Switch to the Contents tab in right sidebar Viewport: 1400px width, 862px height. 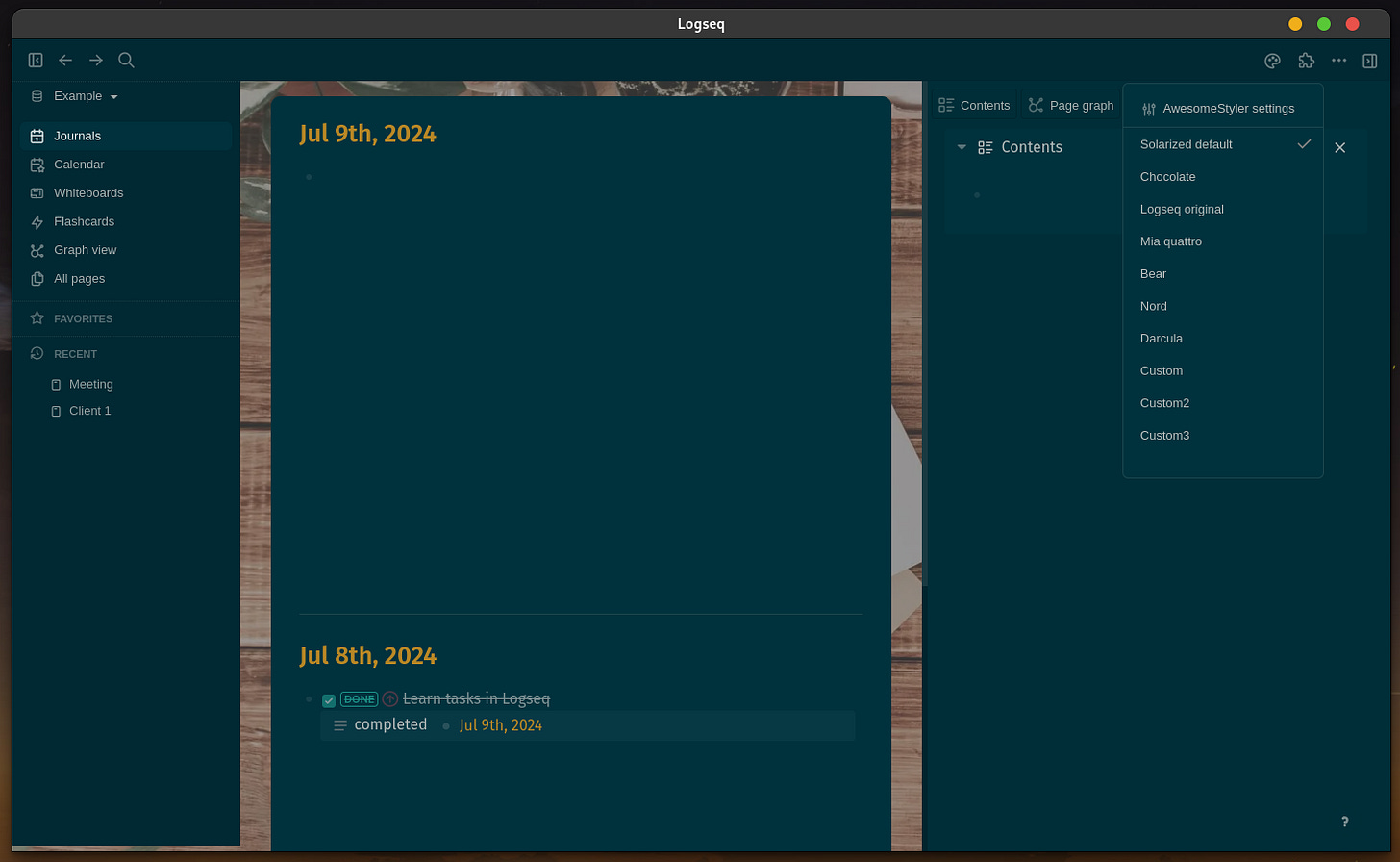coord(974,105)
